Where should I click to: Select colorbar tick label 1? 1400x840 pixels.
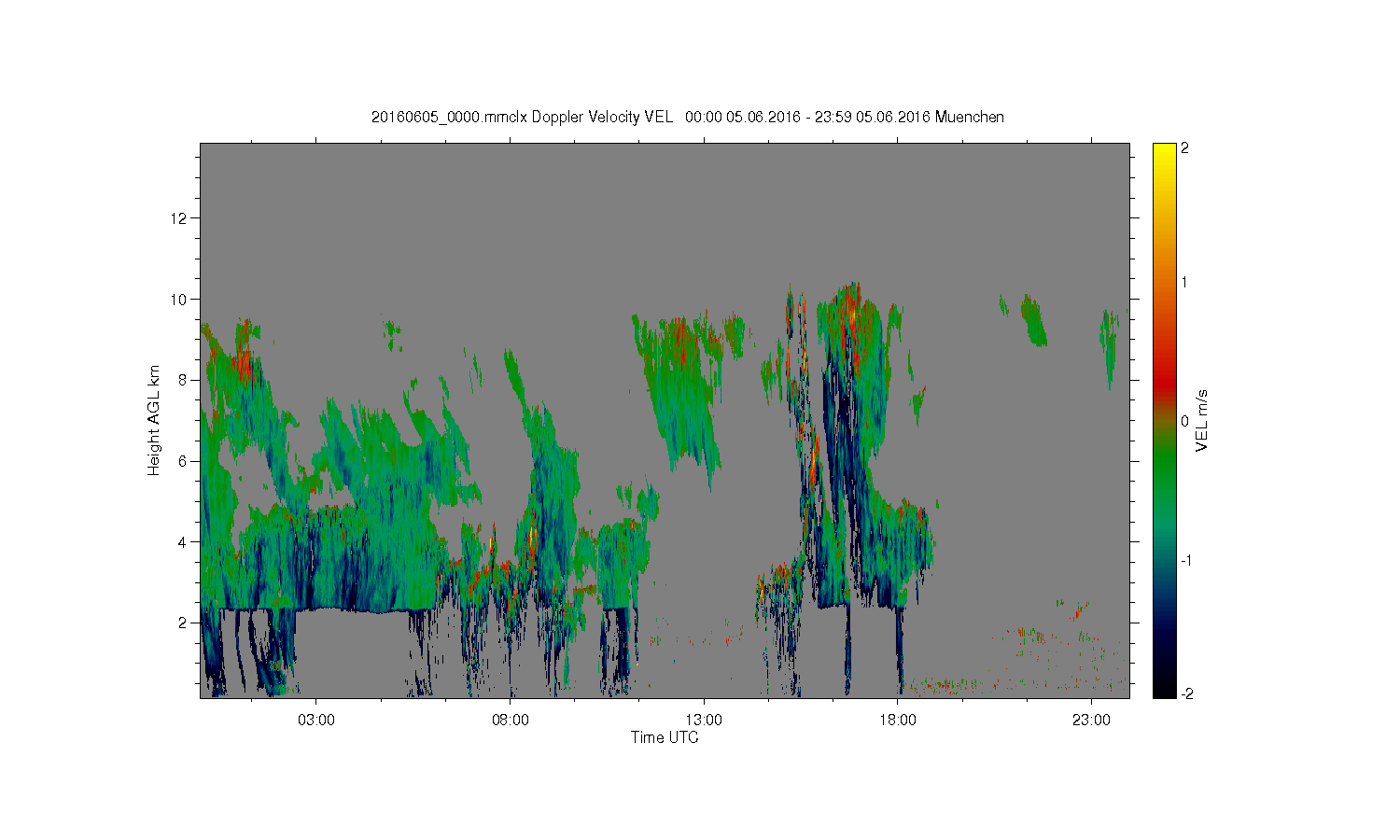1185,282
